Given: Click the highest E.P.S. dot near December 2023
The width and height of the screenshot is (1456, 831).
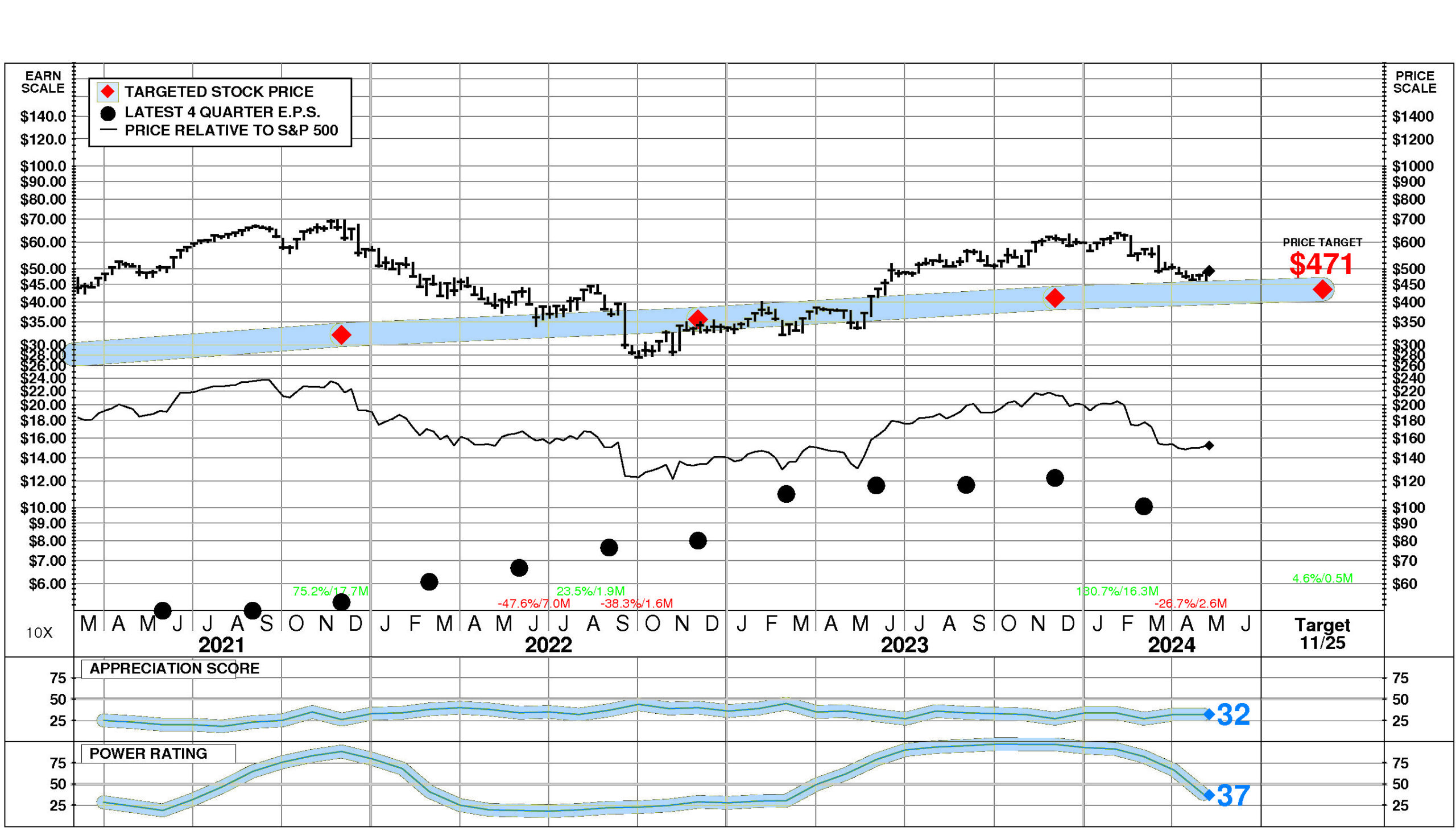Looking at the screenshot, I should [x=1055, y=478].
